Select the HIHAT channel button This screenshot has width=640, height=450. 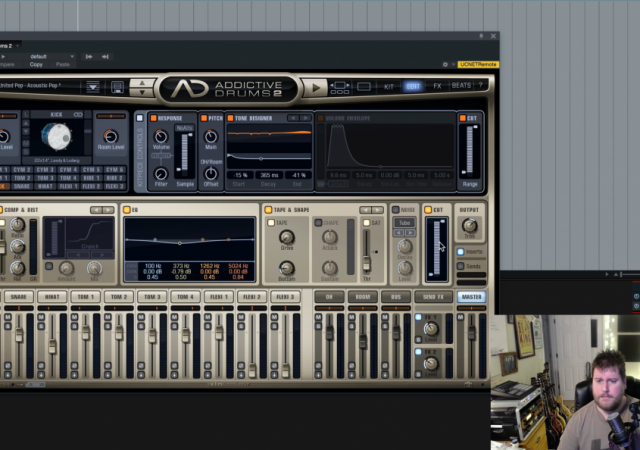click(52, 297)
